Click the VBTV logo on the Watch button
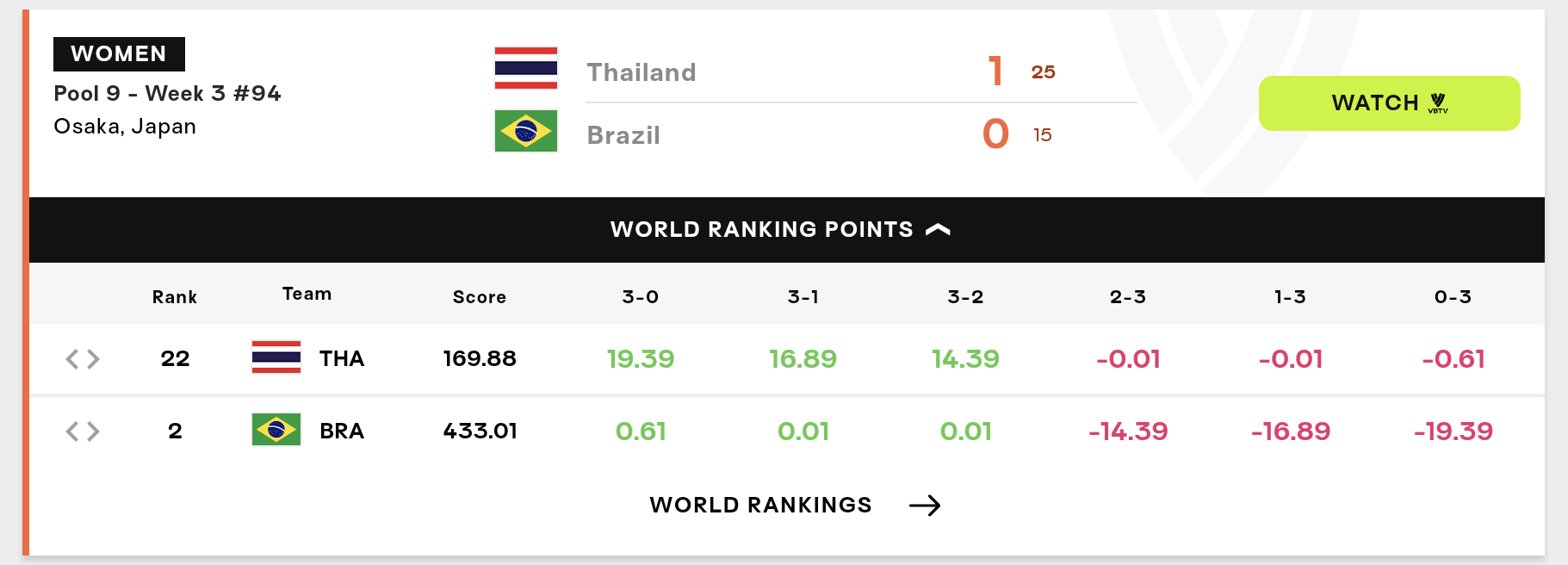This screenshot has width=1568, height=565. coord(1438,103)
